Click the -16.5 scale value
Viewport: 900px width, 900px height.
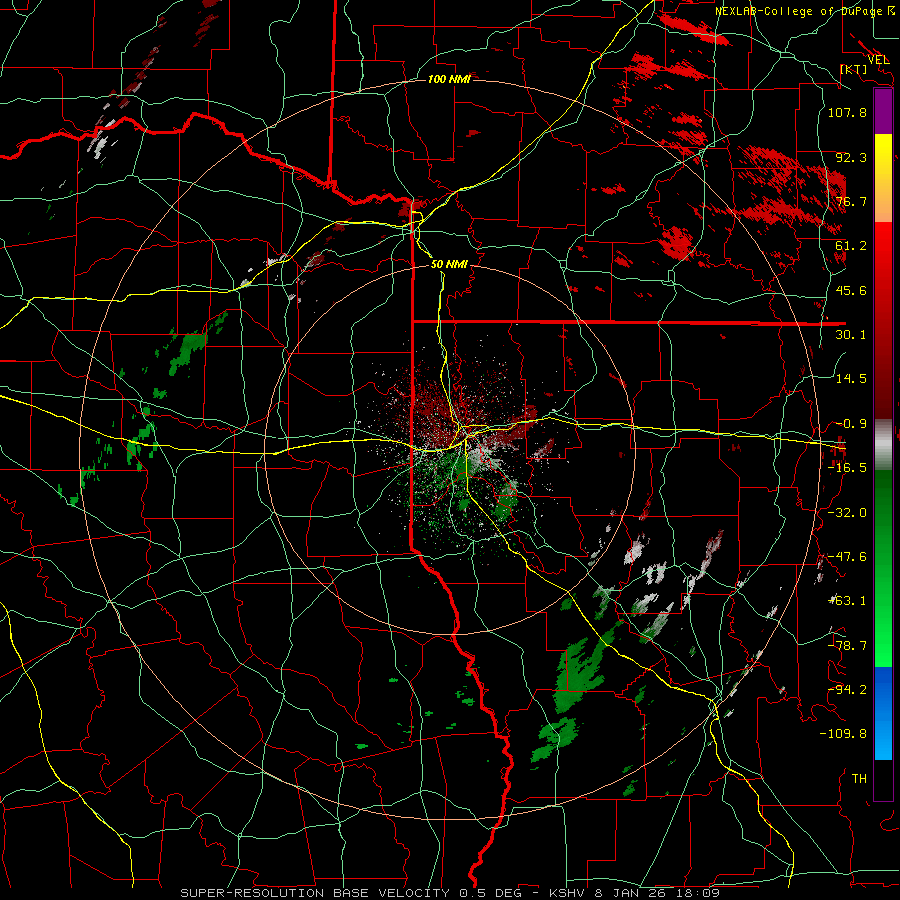click(847, 468)
